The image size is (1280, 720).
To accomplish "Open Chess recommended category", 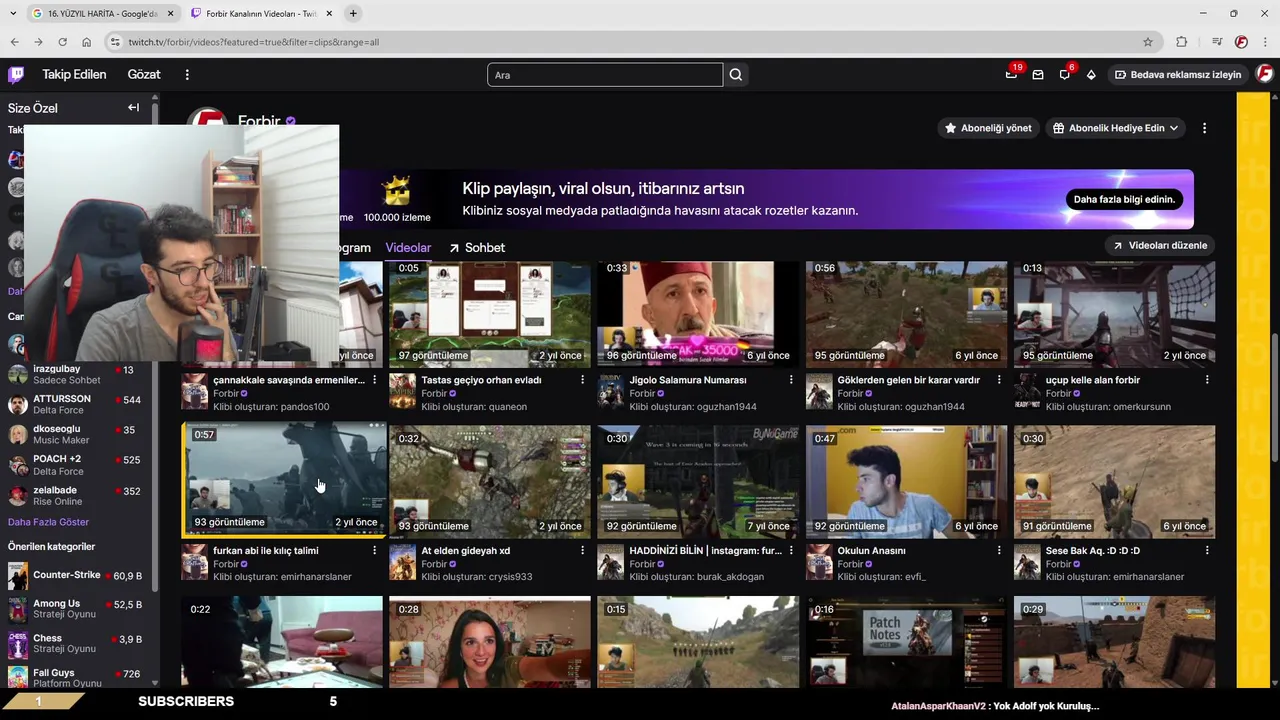I will 78,643.
